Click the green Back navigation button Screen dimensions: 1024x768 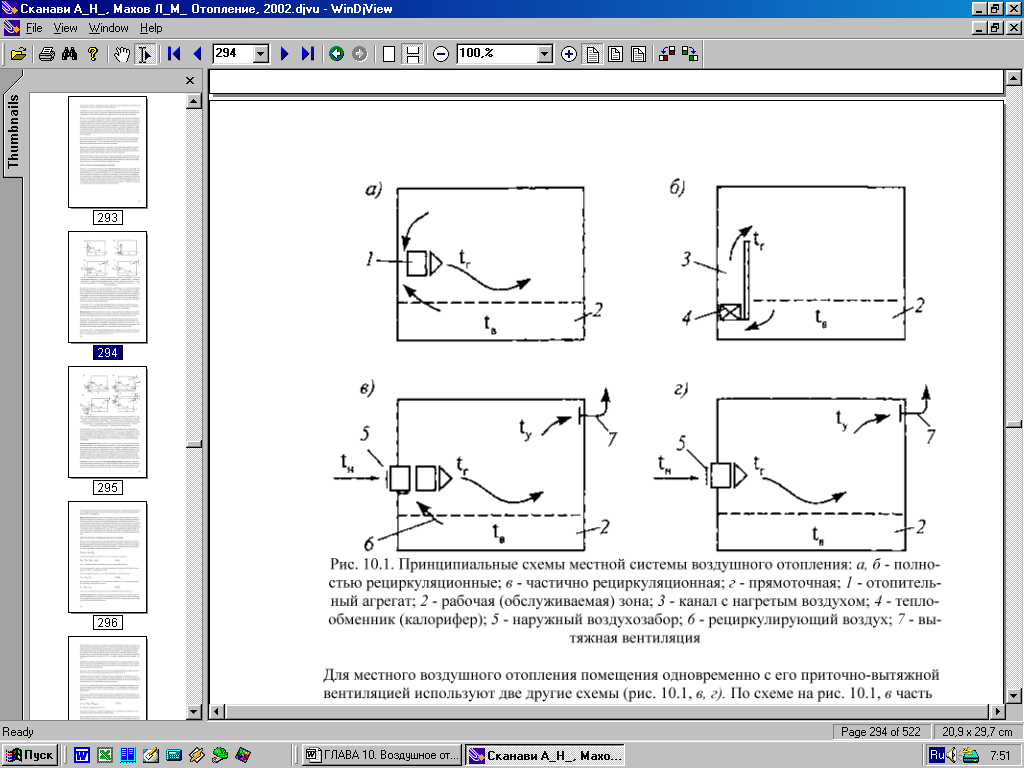tap(336, 54)
